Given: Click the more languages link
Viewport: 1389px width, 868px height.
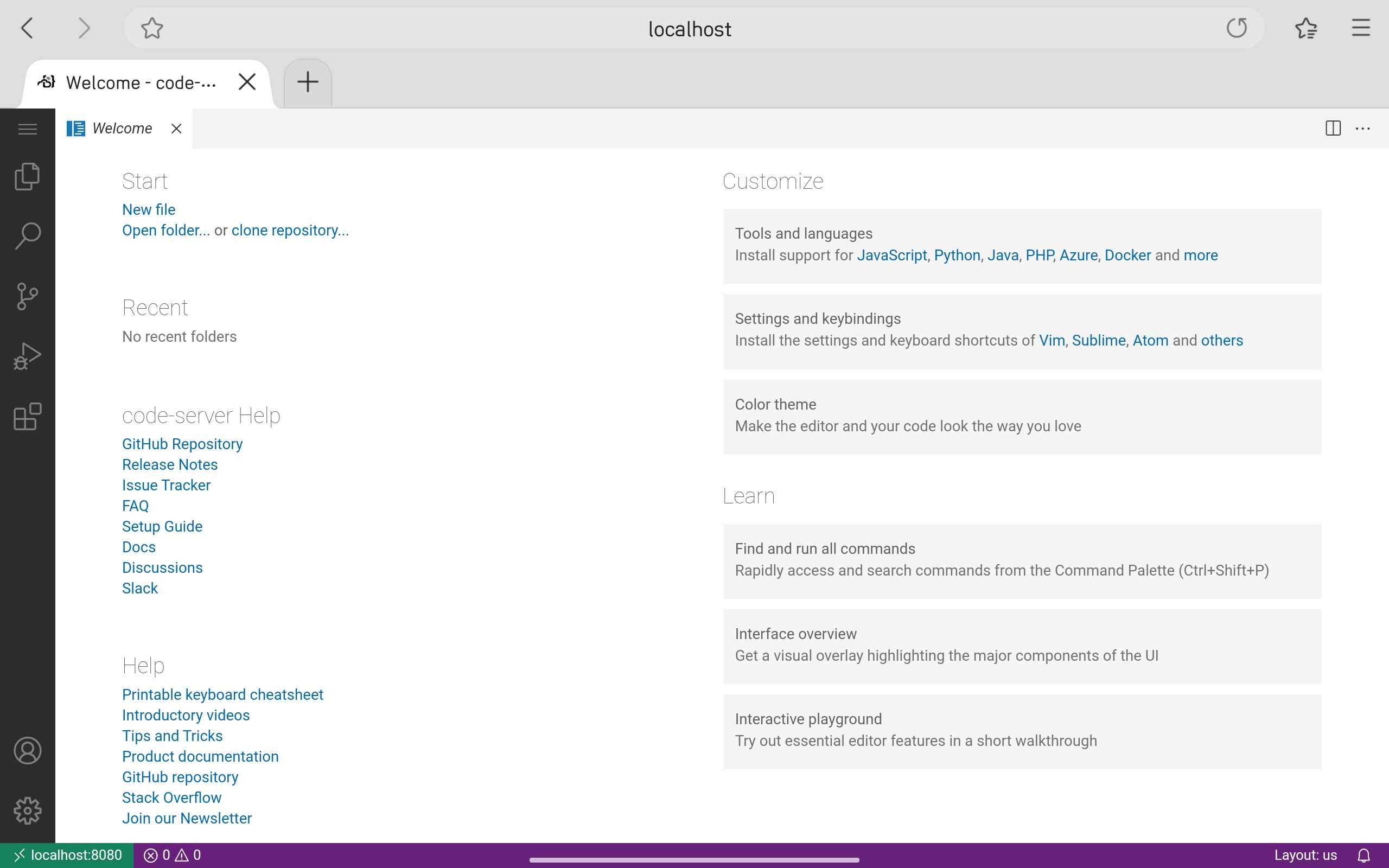Looking at the screenshot, I should pyautogui.click(x=1200, y=256).
